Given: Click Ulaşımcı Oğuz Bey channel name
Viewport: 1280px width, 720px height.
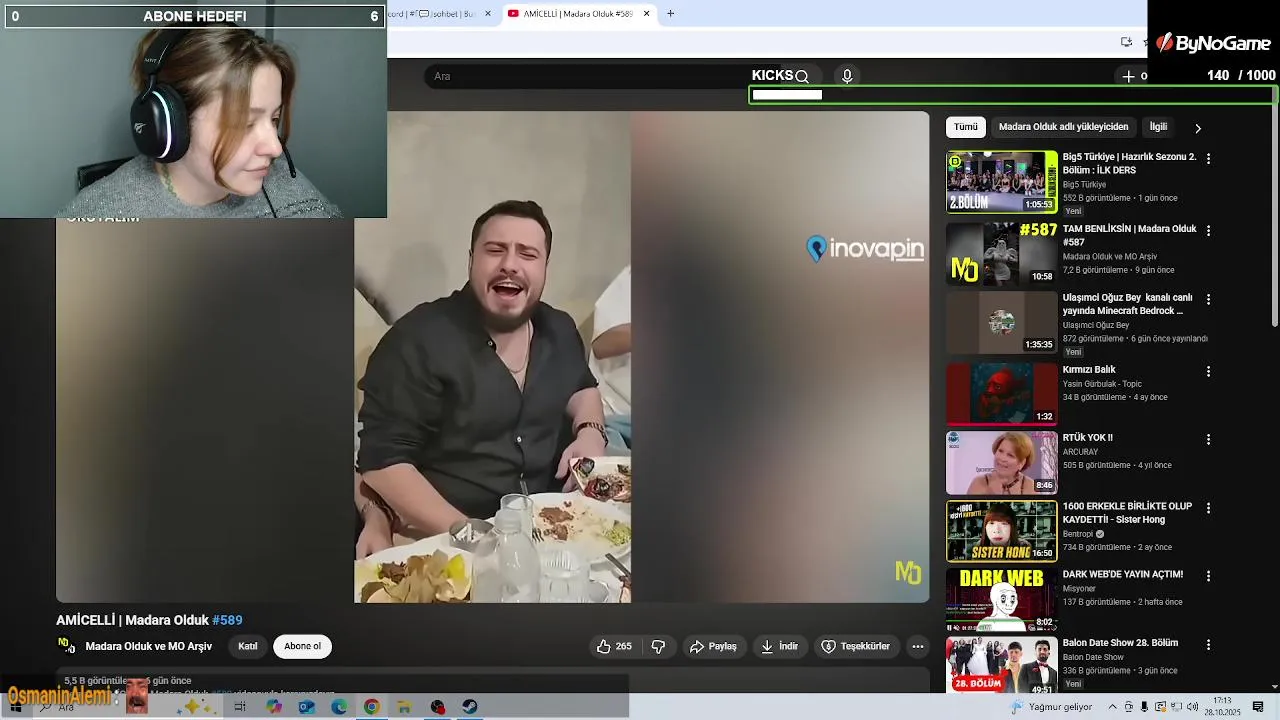Looking at the screenshot, I should coord(1095,325).
